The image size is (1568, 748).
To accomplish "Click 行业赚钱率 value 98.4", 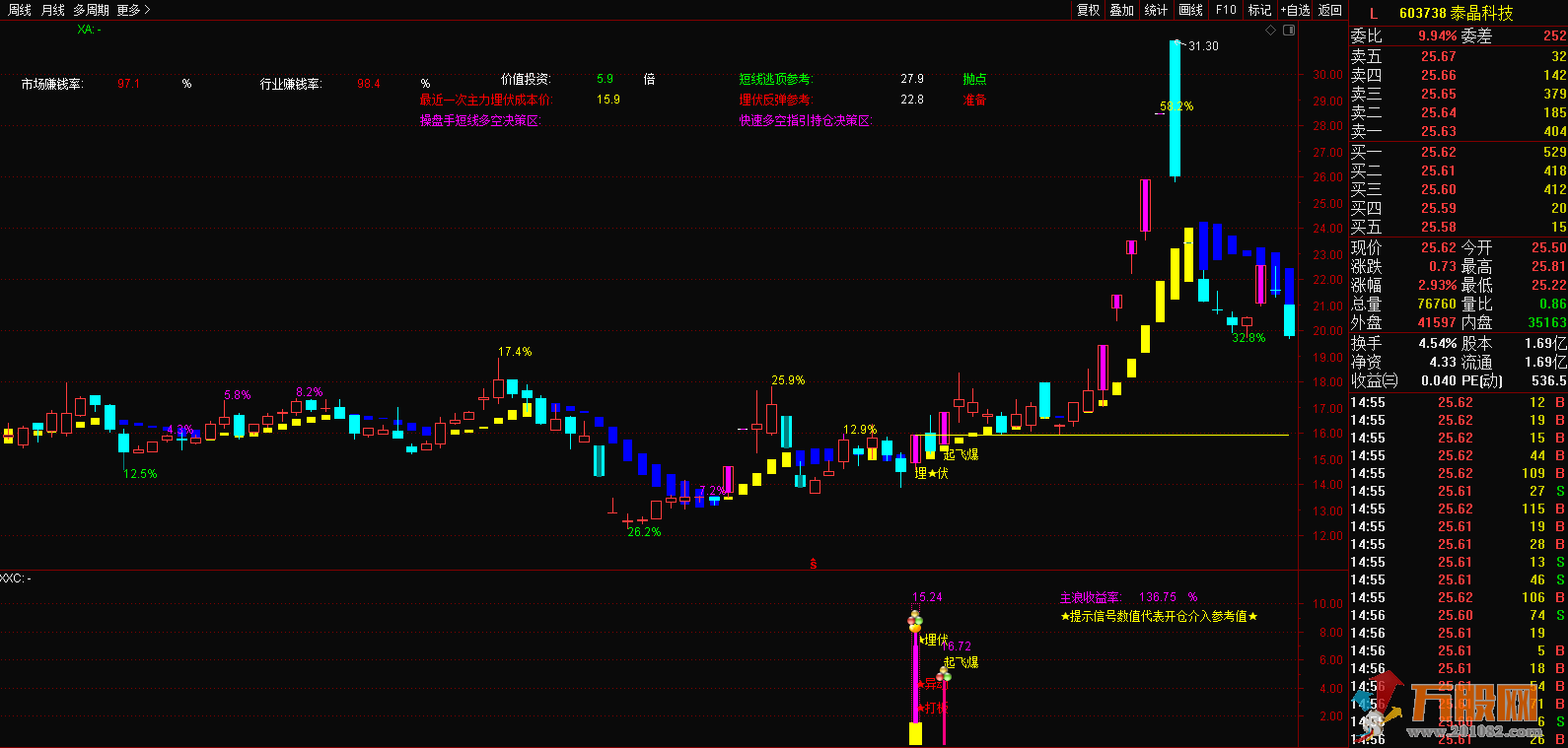I will [x=369, y=84].
